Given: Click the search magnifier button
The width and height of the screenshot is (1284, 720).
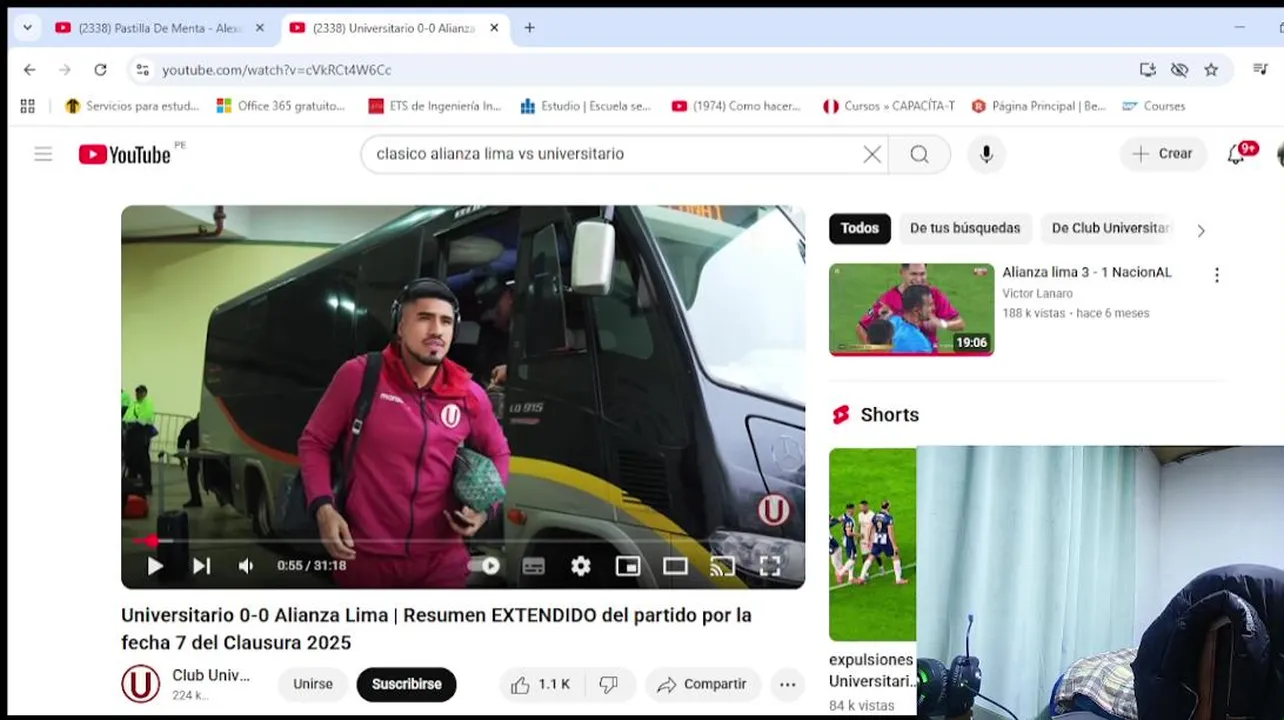Looking at the screenshot, I should [919, 154].
